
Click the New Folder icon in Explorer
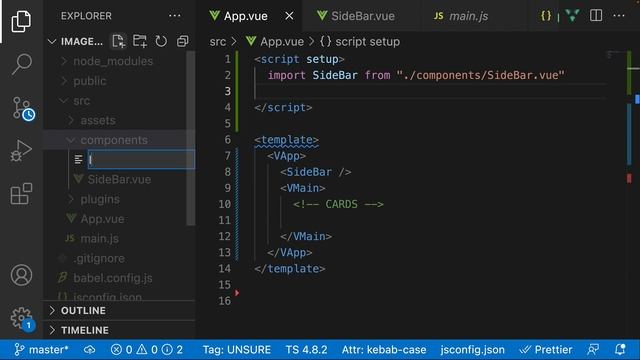click(x=140, y=41)
